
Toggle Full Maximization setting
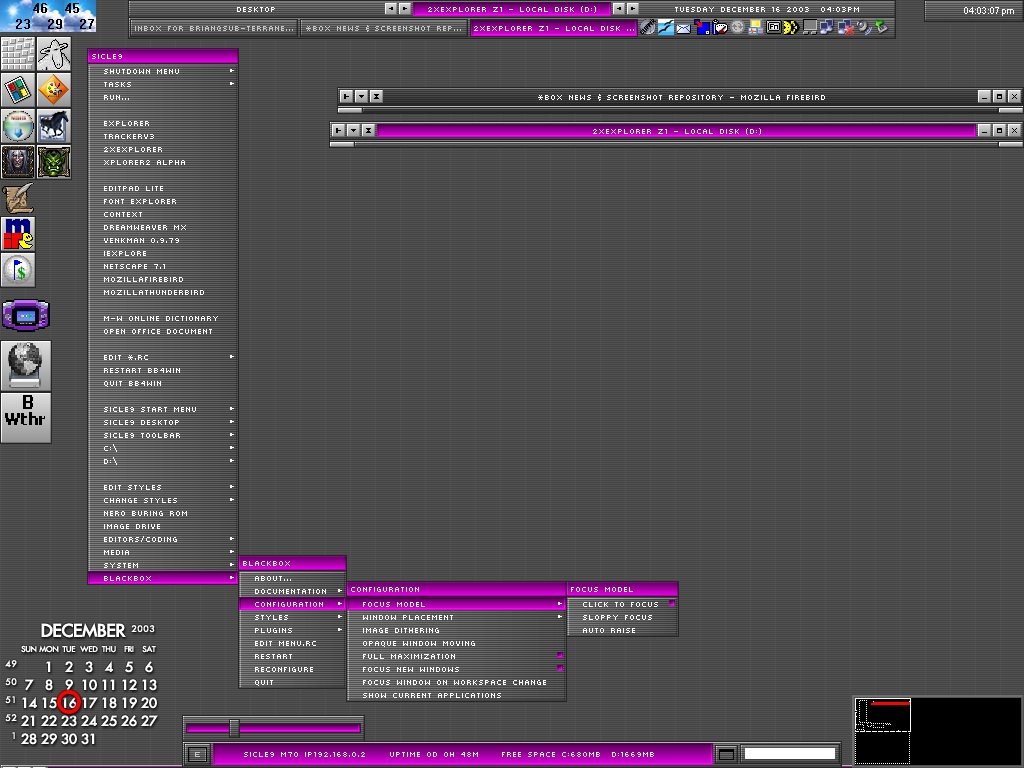[456, 656]
